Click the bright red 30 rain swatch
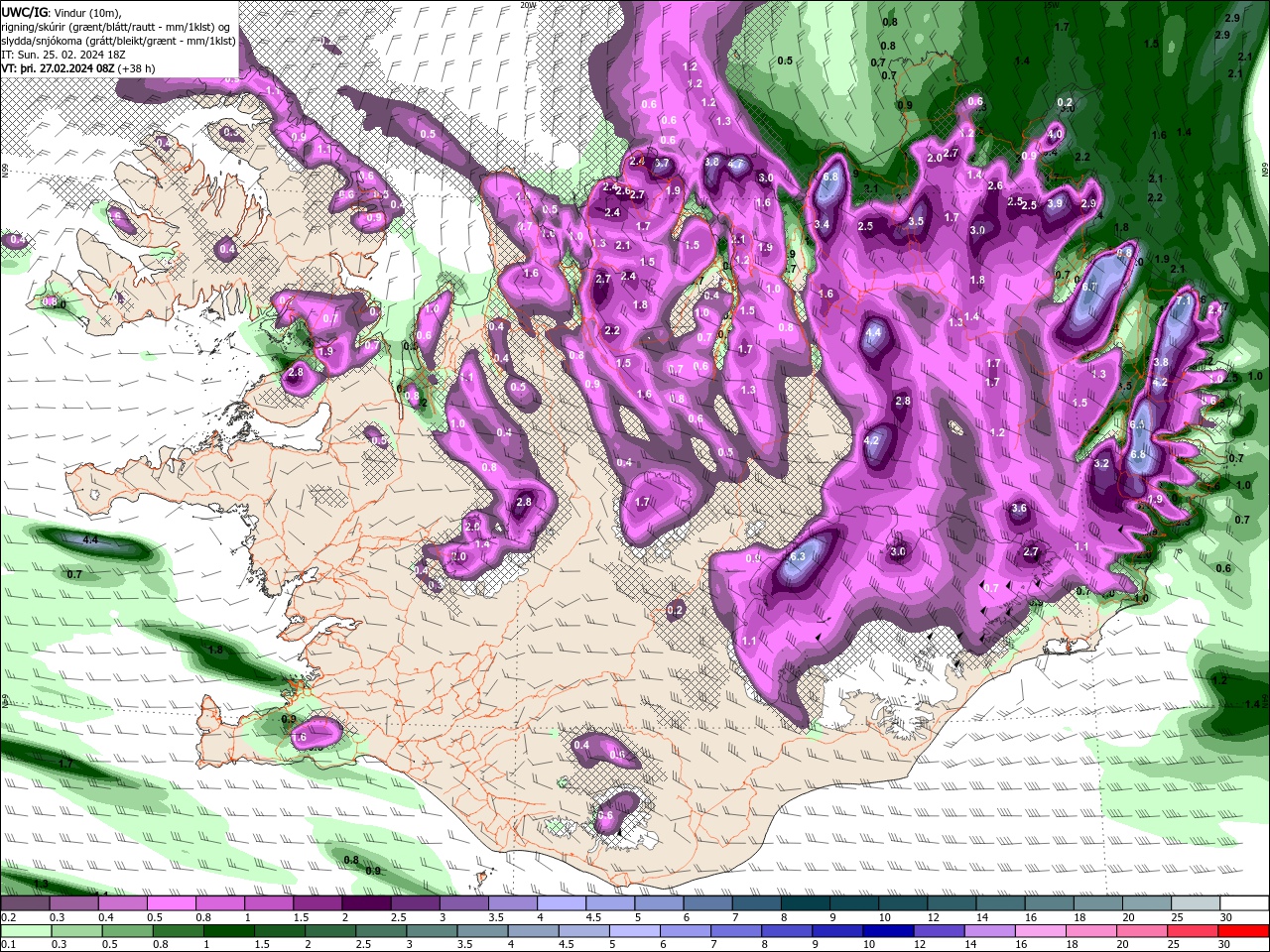1270x952 pixels. [x=1243, y=930]
